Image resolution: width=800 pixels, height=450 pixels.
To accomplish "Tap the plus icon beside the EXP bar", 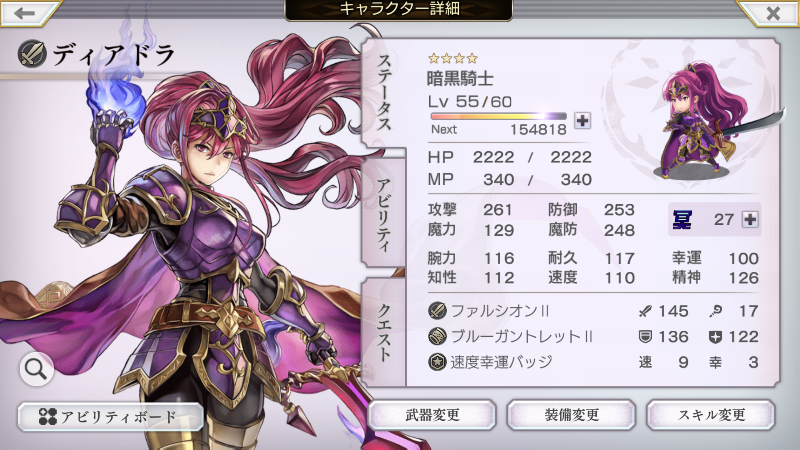I will point(582,120).
